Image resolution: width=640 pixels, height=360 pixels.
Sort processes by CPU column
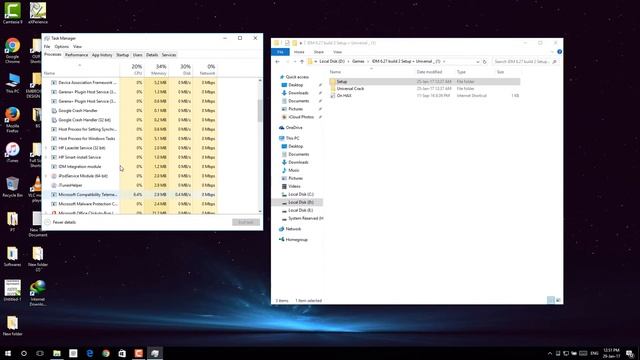(131, 69)
